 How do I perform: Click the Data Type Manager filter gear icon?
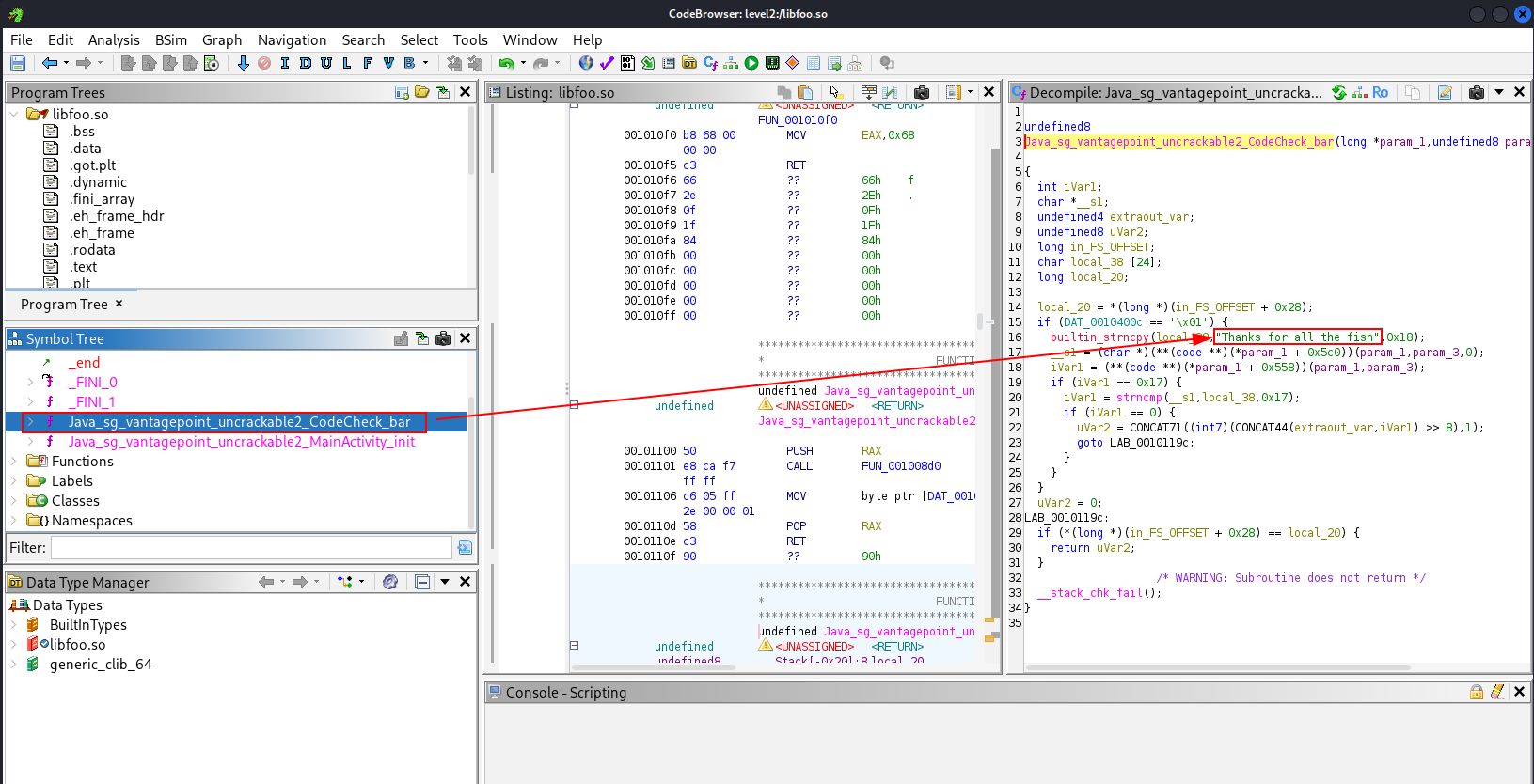point(390,582)
